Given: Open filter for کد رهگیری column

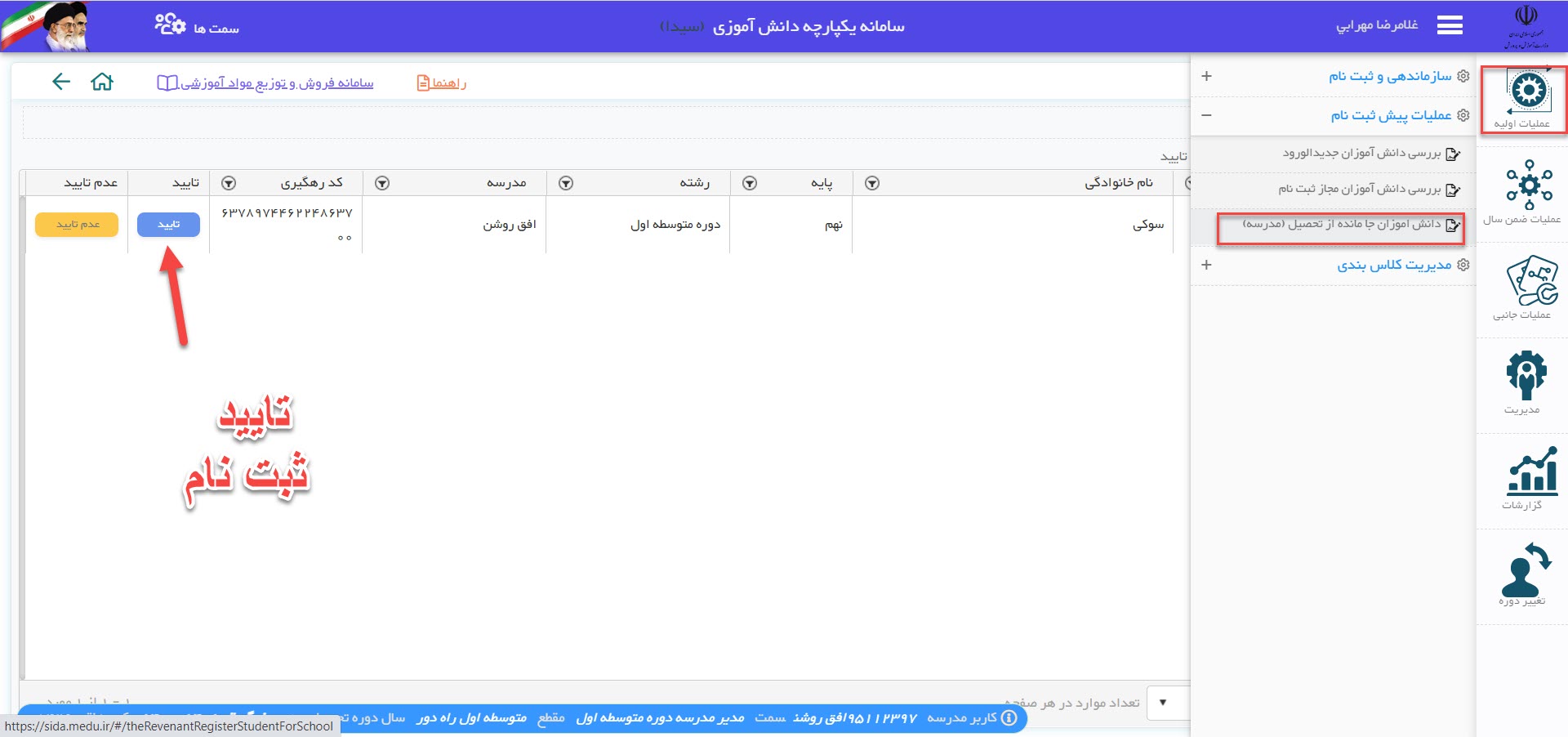Looking at the screenshot, I should click(229, 183).
